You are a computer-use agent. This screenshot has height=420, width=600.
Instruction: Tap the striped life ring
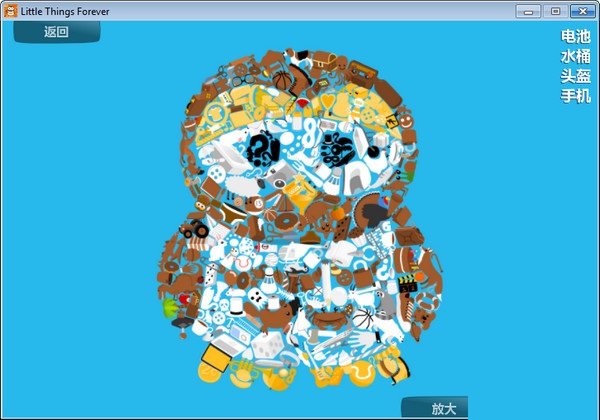click(427, 302)
